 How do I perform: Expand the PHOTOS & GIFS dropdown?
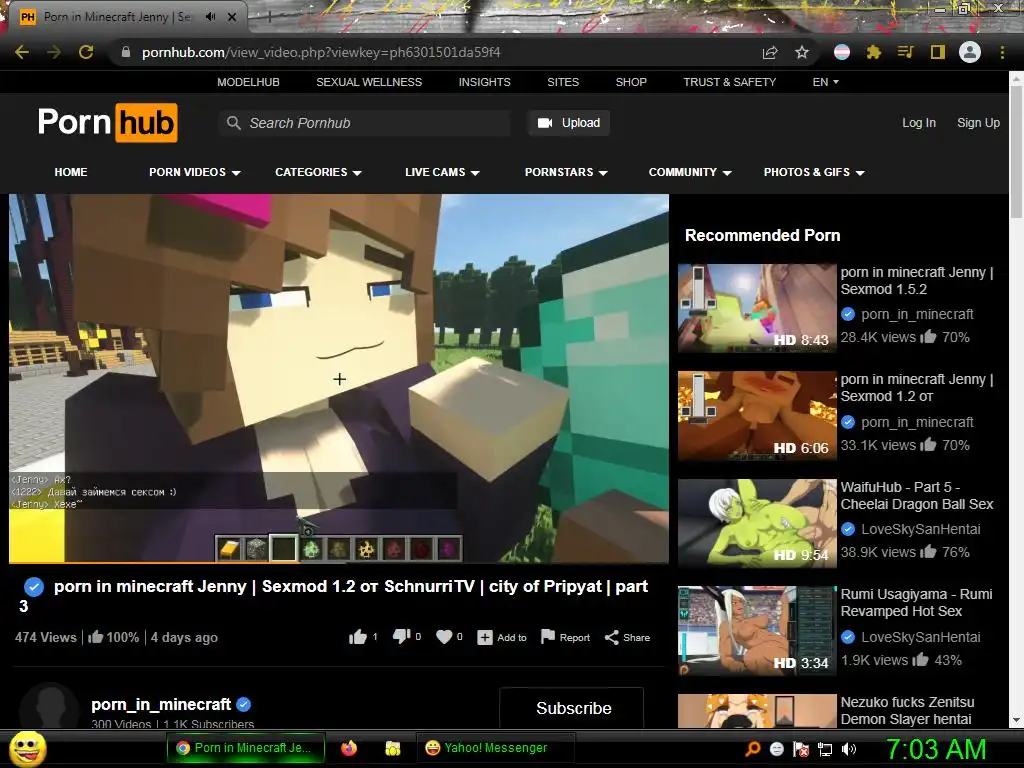tap(814, 172)
